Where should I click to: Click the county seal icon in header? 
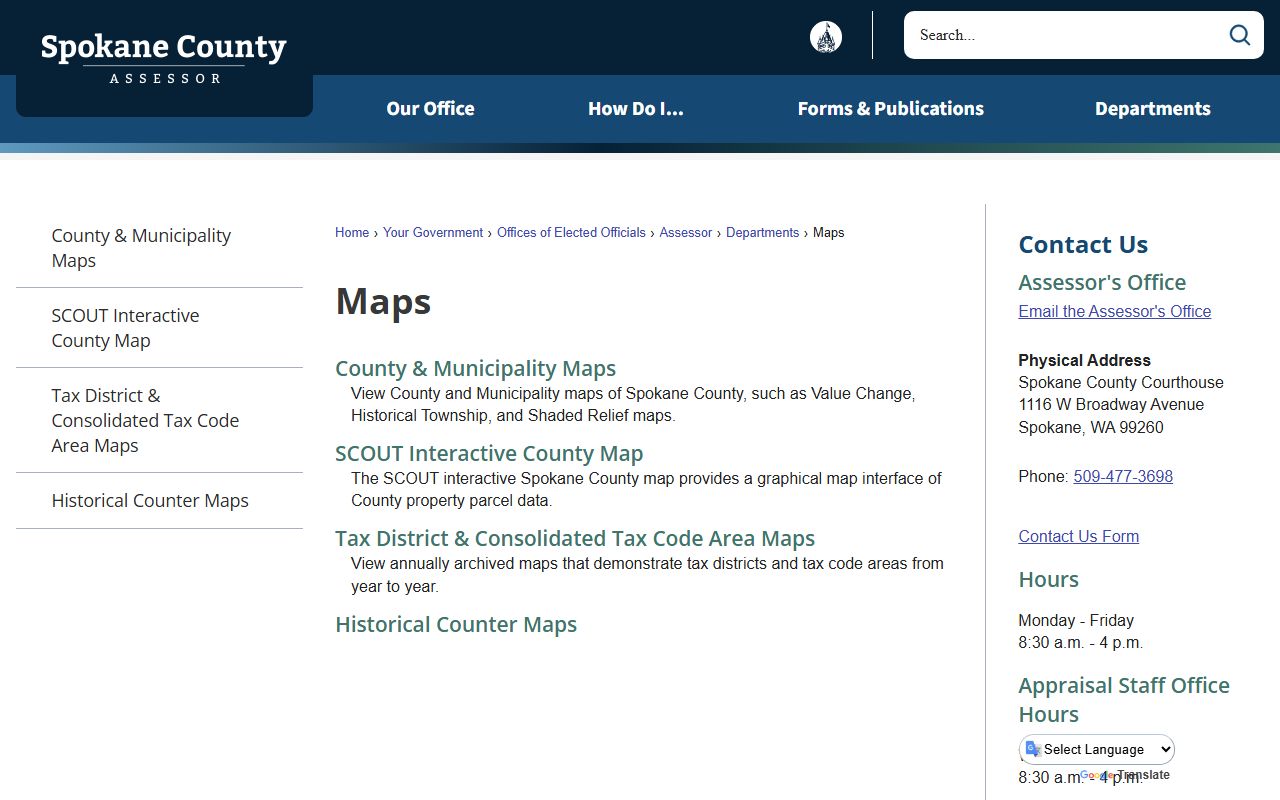tap(826, 37)
